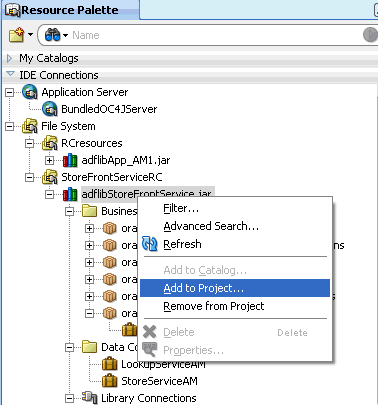
Task: Select Filter in the context menu
Action: (181, 209)
